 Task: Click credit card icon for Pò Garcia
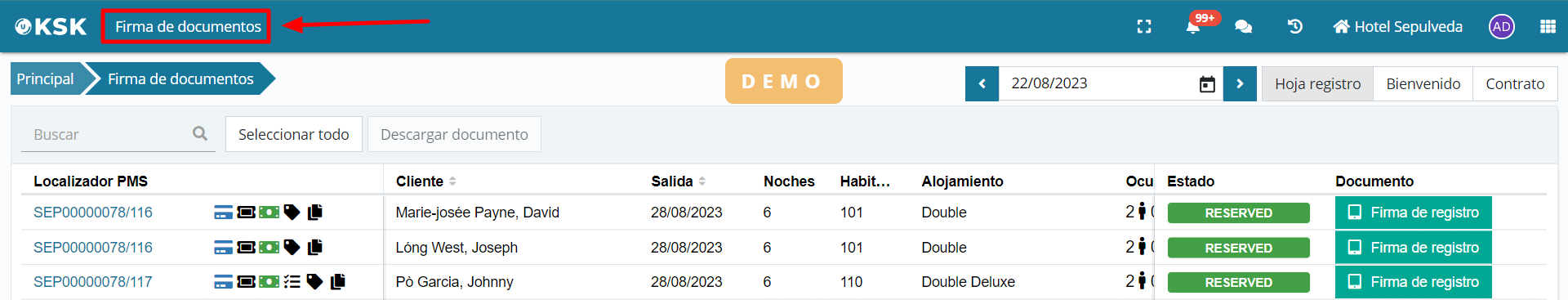coord(223,282)
